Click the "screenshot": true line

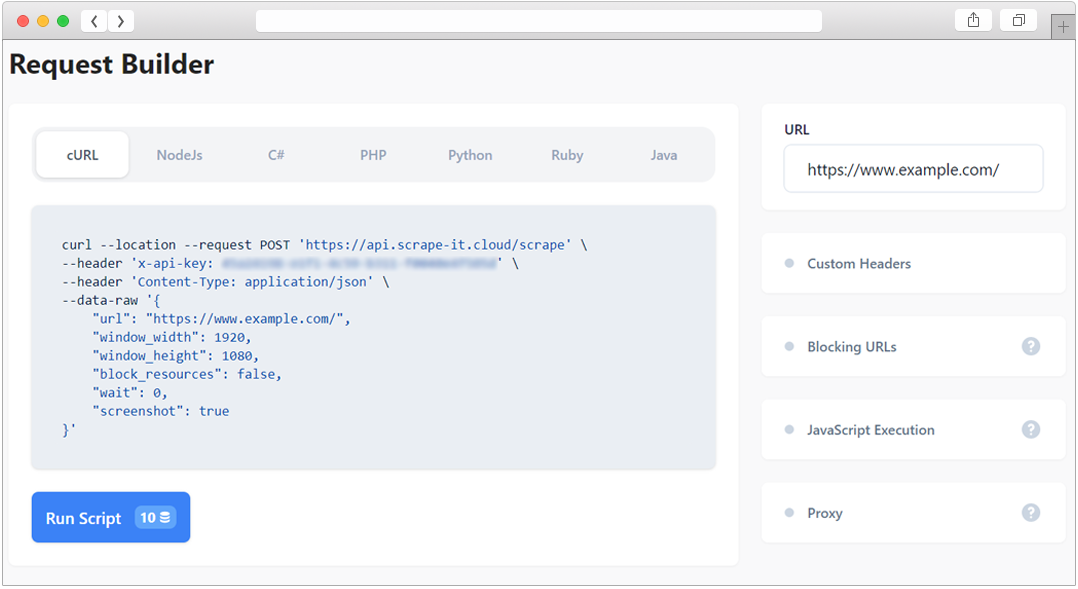161,411
